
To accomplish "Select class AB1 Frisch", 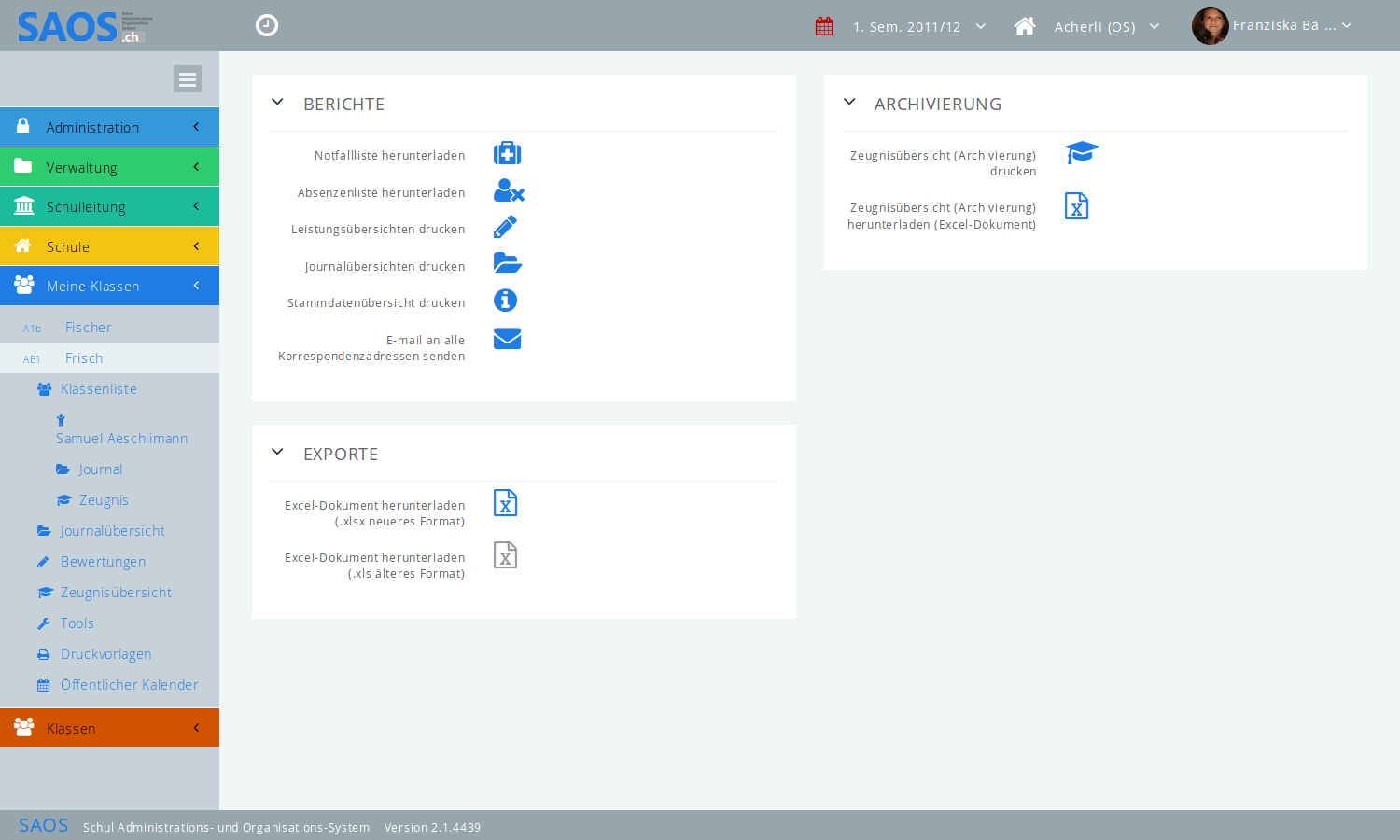I will (109, 358).
